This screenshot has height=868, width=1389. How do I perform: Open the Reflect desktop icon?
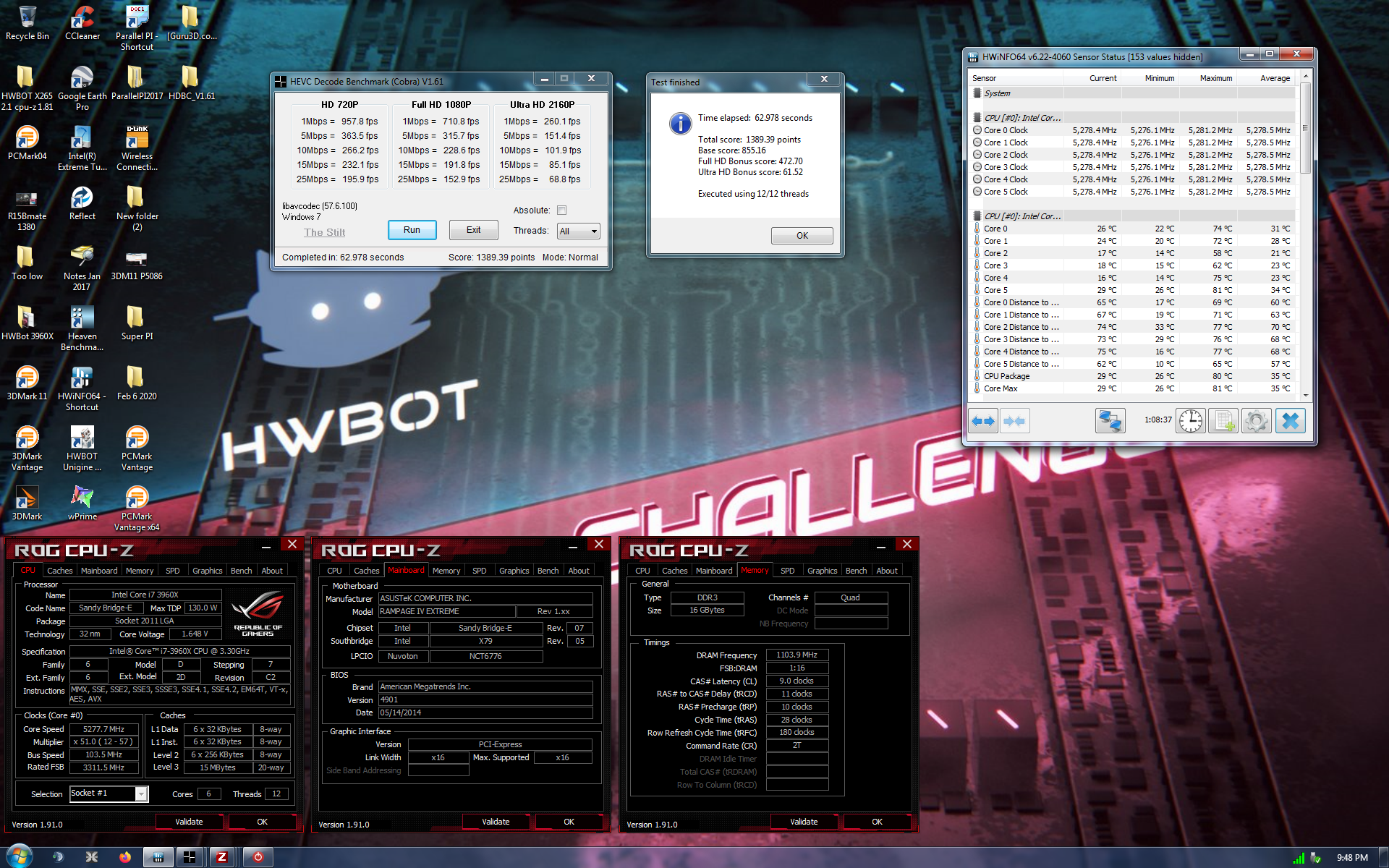click(82, 203)
